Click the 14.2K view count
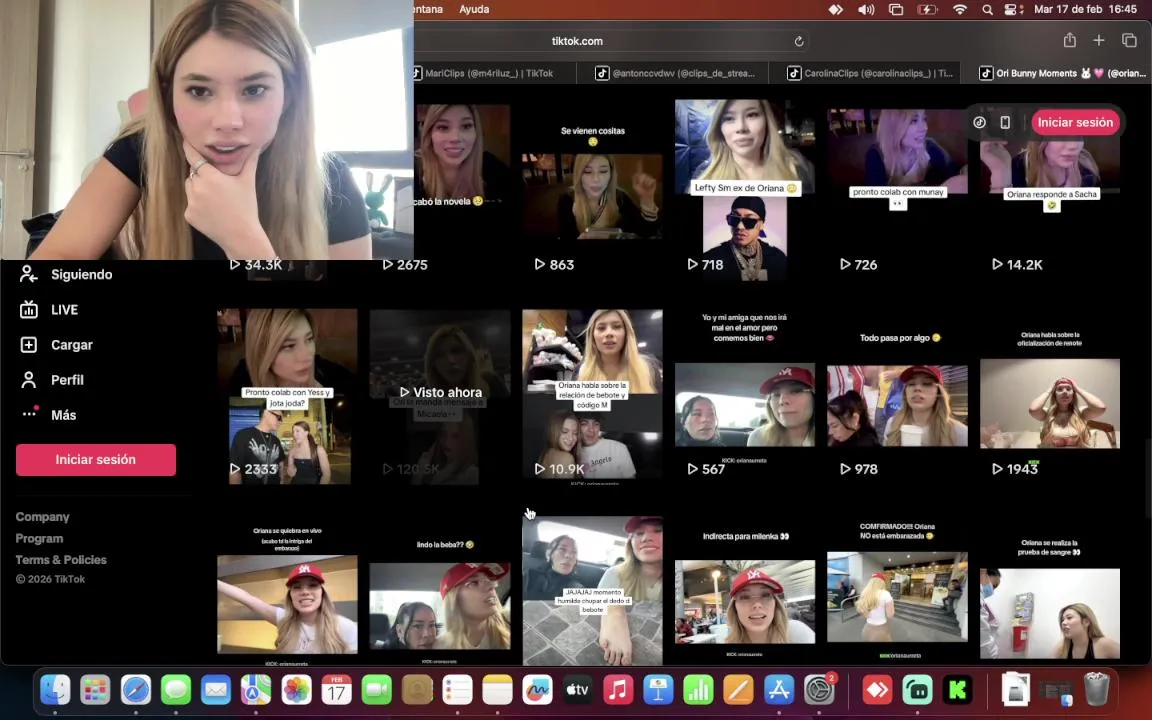 [x=1018, y=264]
